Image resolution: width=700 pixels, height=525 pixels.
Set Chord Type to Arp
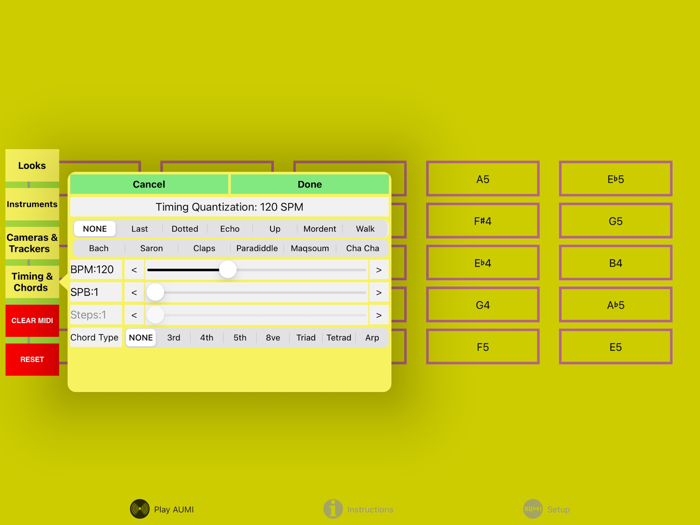click(x=372, y=338)
